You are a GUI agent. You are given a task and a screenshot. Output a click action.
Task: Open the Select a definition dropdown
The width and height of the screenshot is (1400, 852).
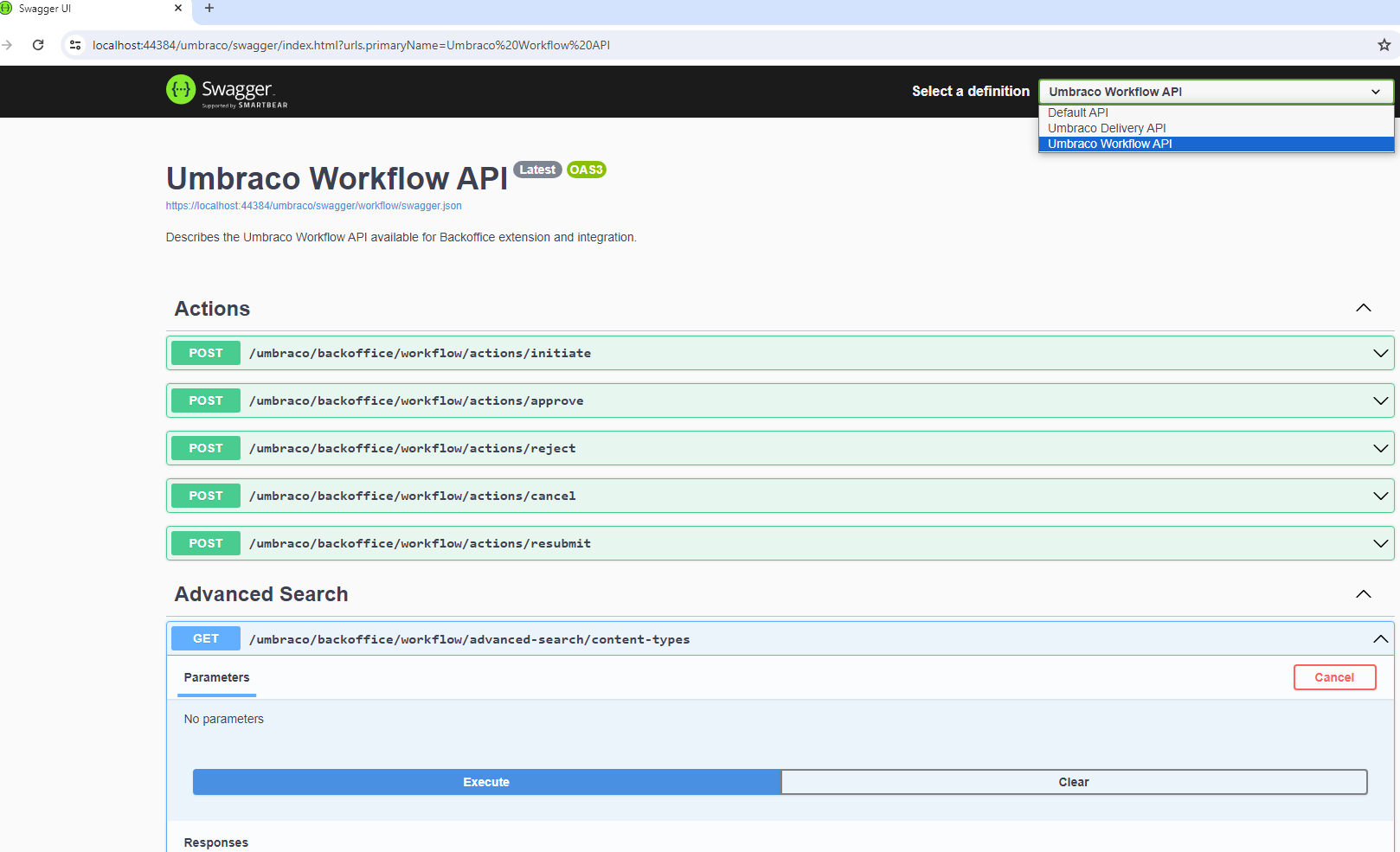1216,92
